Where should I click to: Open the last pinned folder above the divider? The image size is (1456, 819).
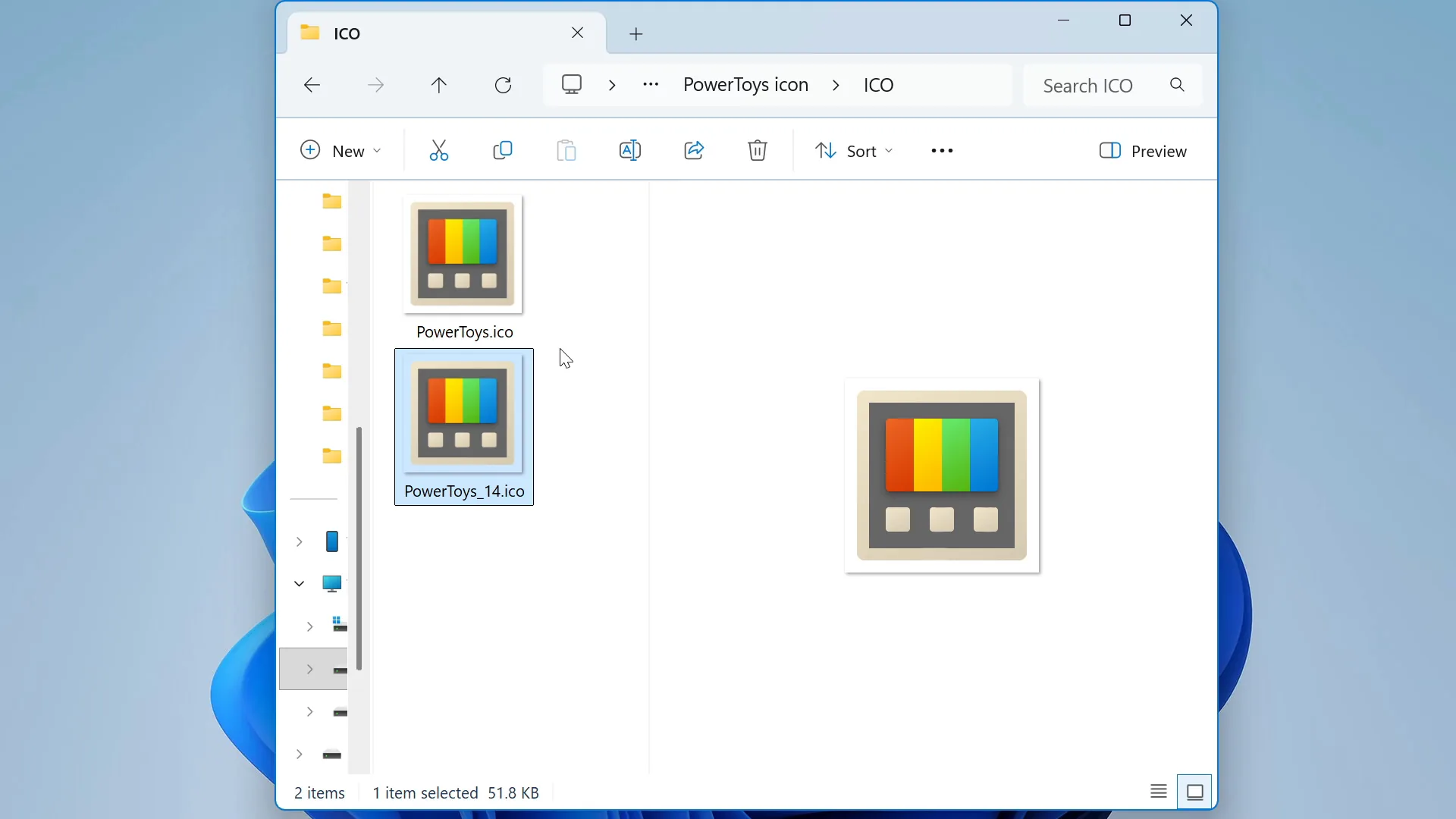331,456
